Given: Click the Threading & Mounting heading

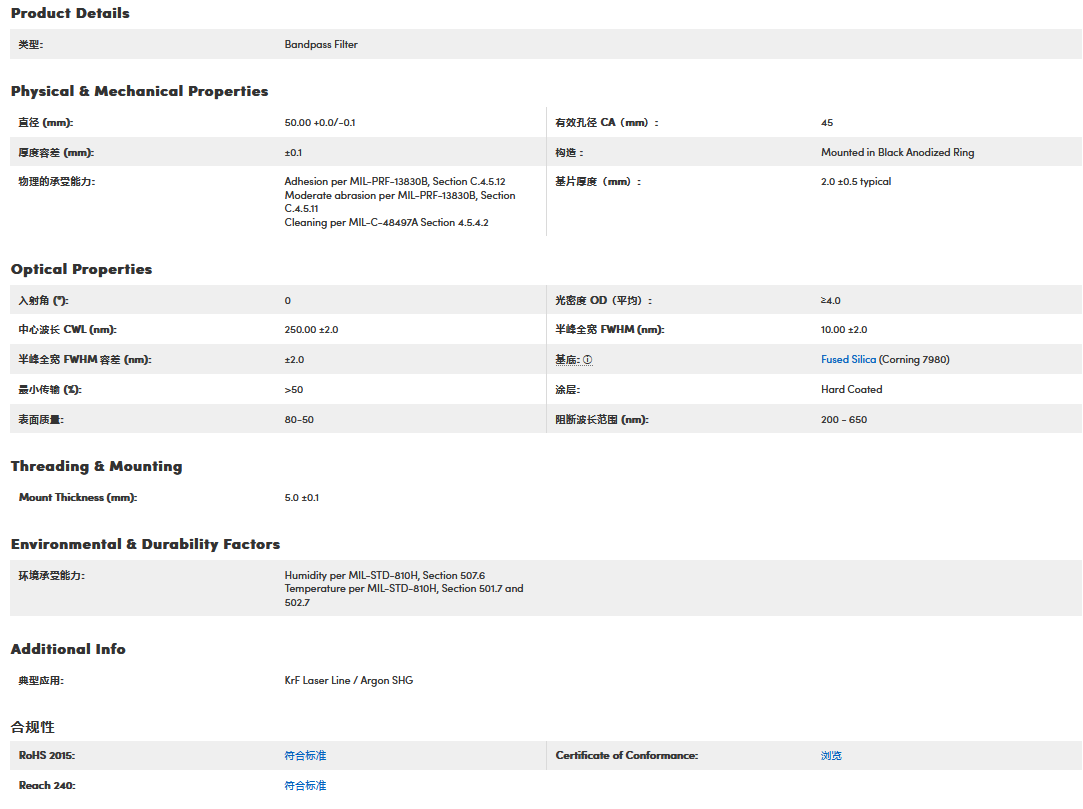Looking at the screenshot, I should (96, 466).
